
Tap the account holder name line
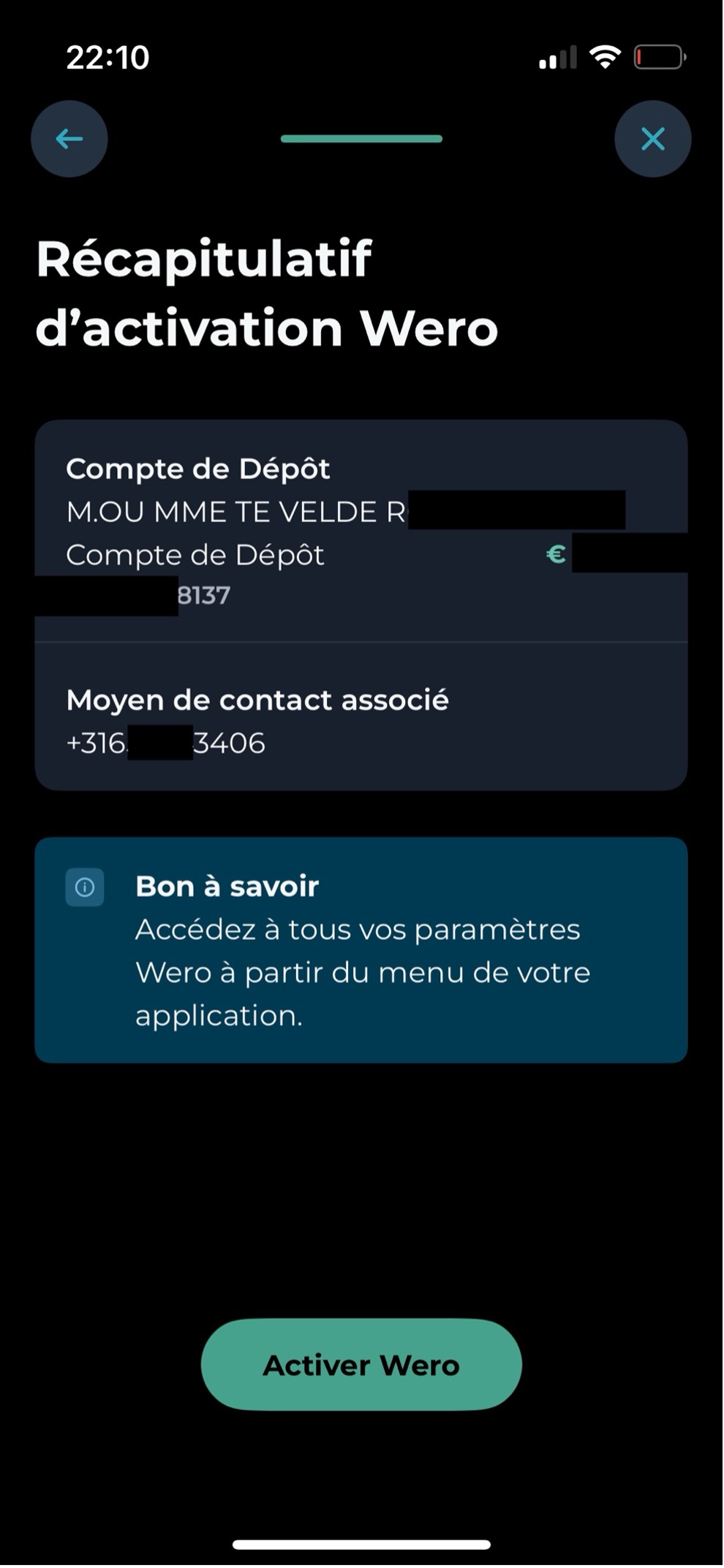point(235,512)
